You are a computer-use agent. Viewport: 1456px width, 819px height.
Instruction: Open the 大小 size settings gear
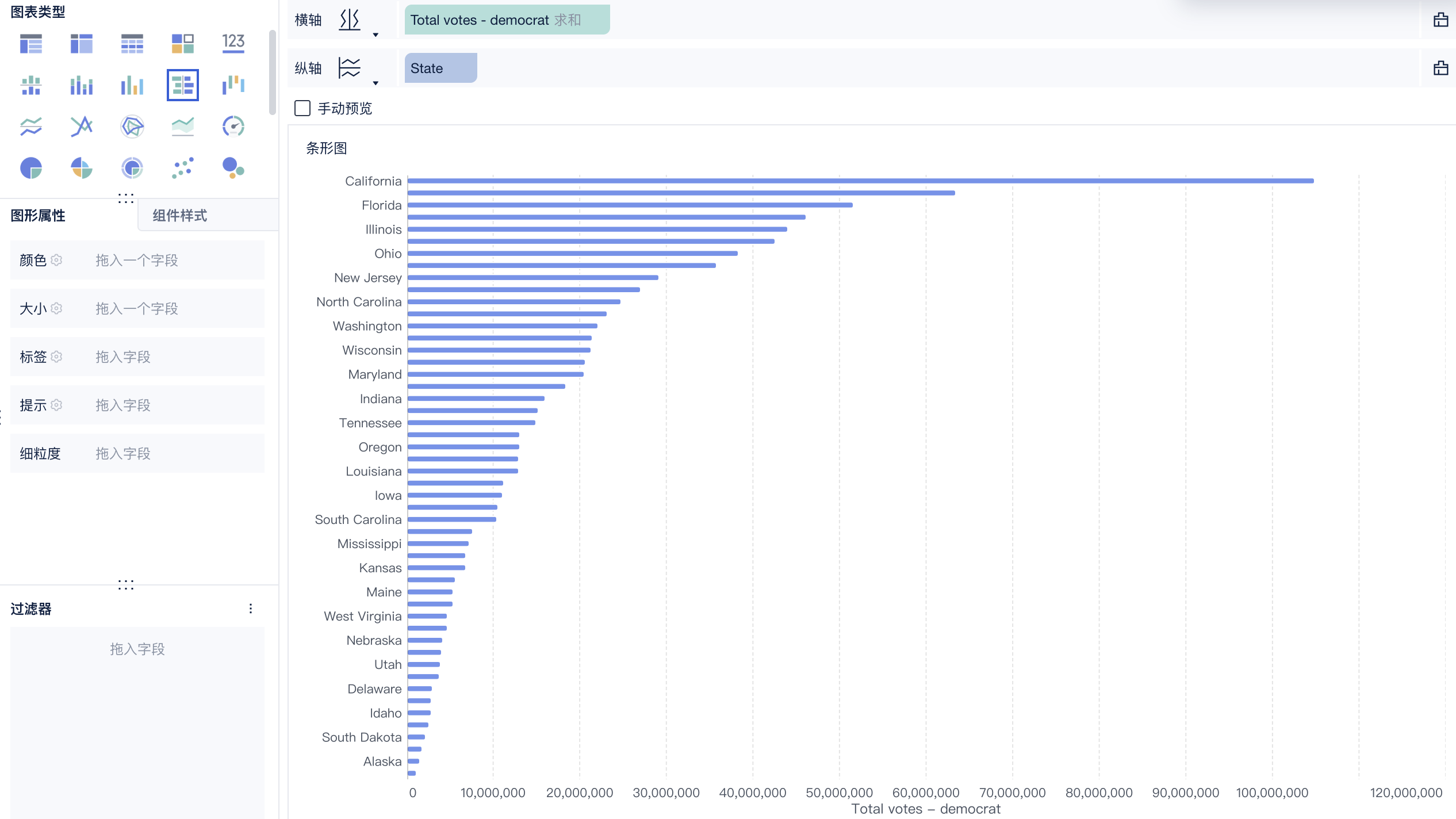56,308
